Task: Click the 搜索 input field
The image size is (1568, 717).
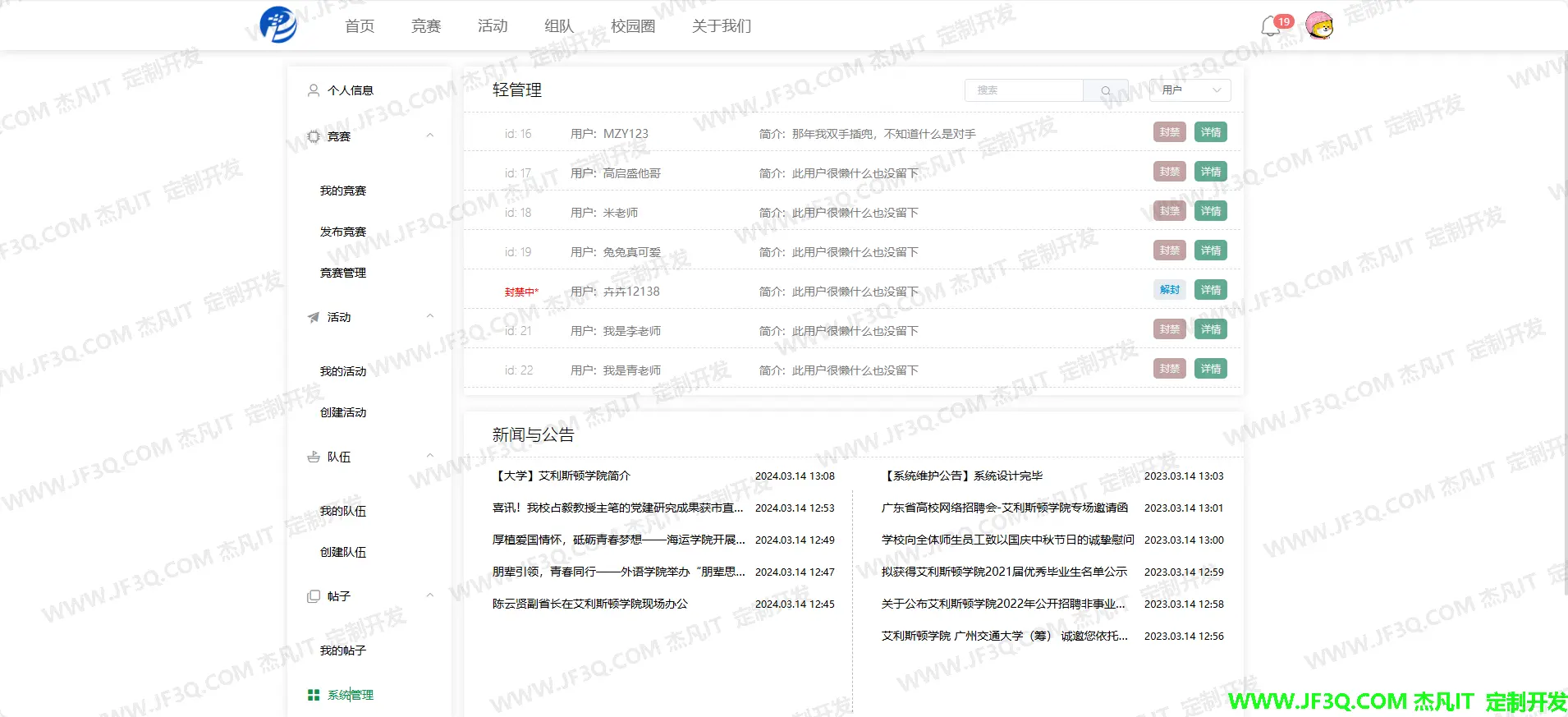Action: point(1024,90)
